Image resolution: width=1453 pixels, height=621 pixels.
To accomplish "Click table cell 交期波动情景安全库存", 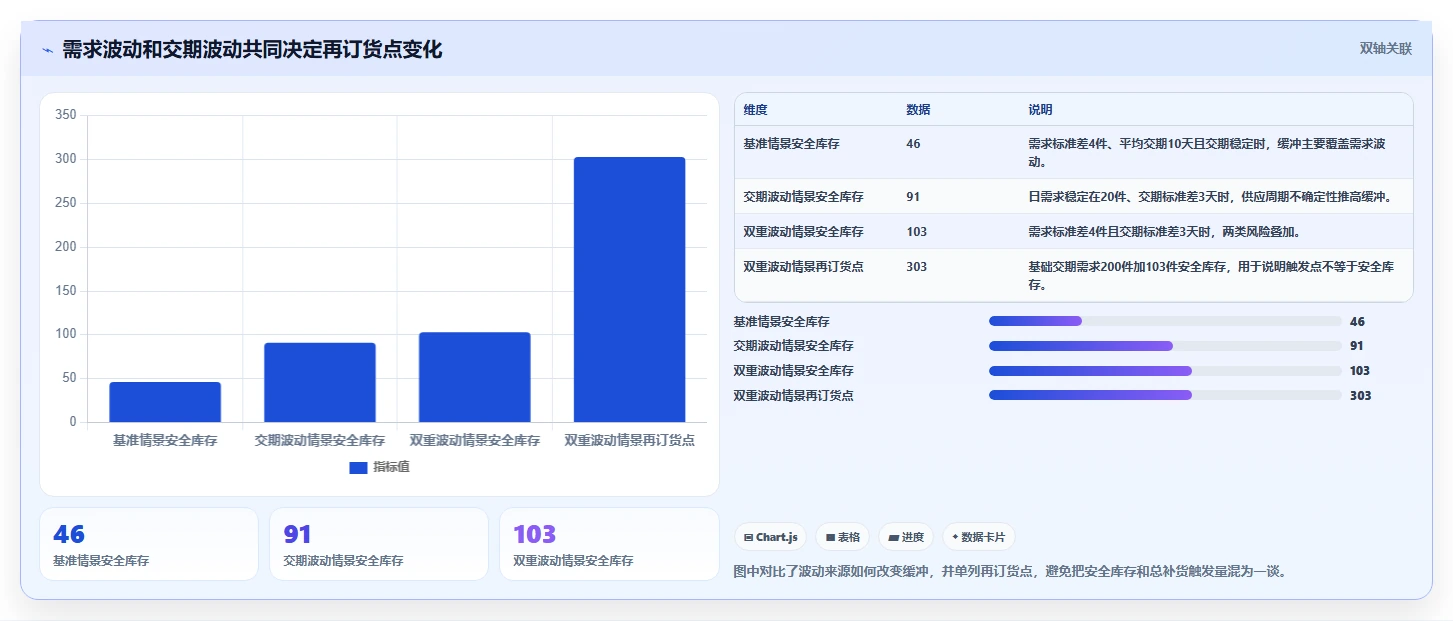I will point(804,197).
